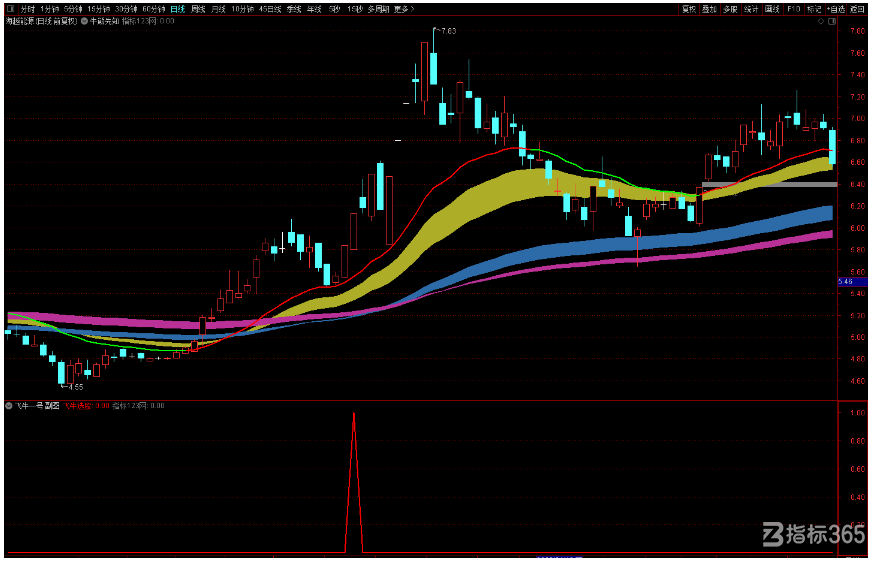Click the 叠加 overlay button
The height and width of the screenshot is (562, 874).
[x=710, y=9]
